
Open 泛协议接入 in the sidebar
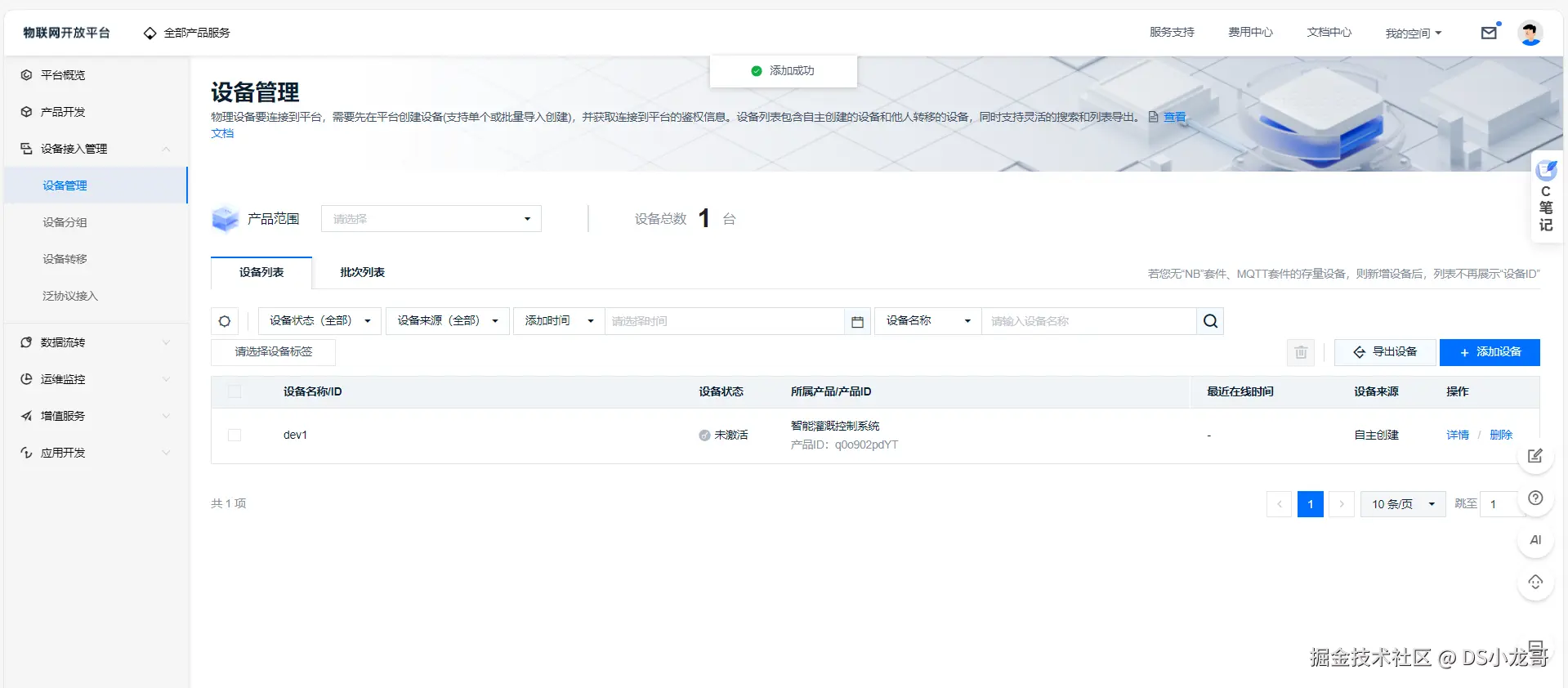click(70, 296)
